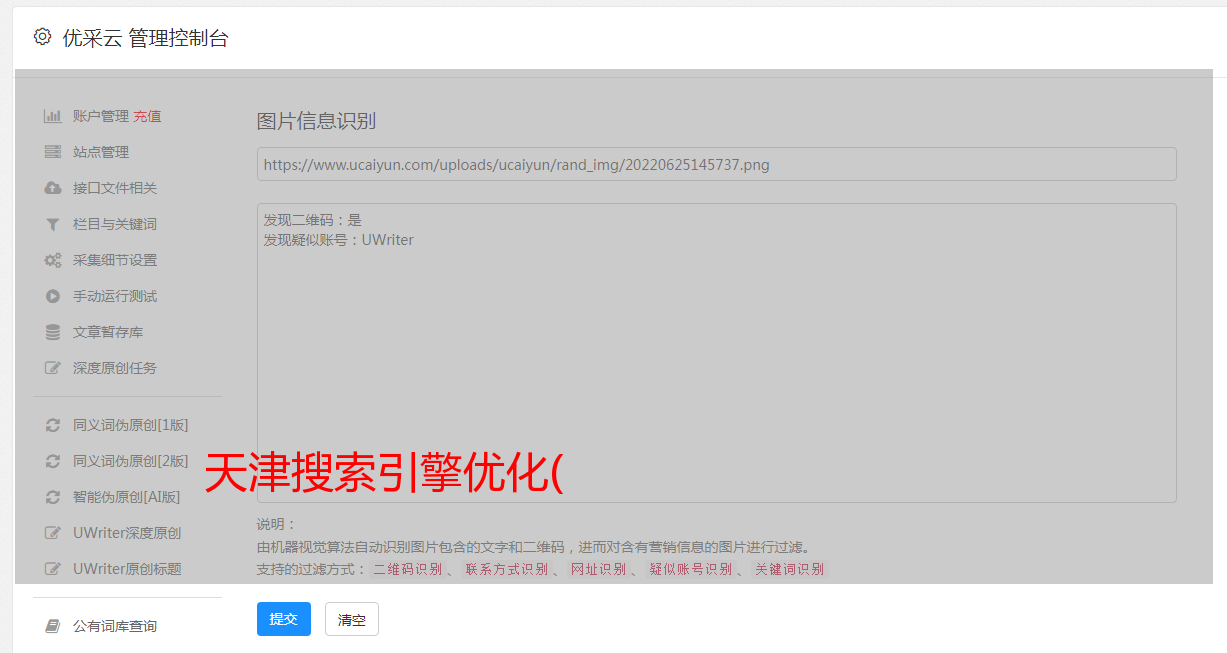Select 深度原创任务 entry
Image resolution: width=1227 pixels, height=653 pixels.
[115, 368]
